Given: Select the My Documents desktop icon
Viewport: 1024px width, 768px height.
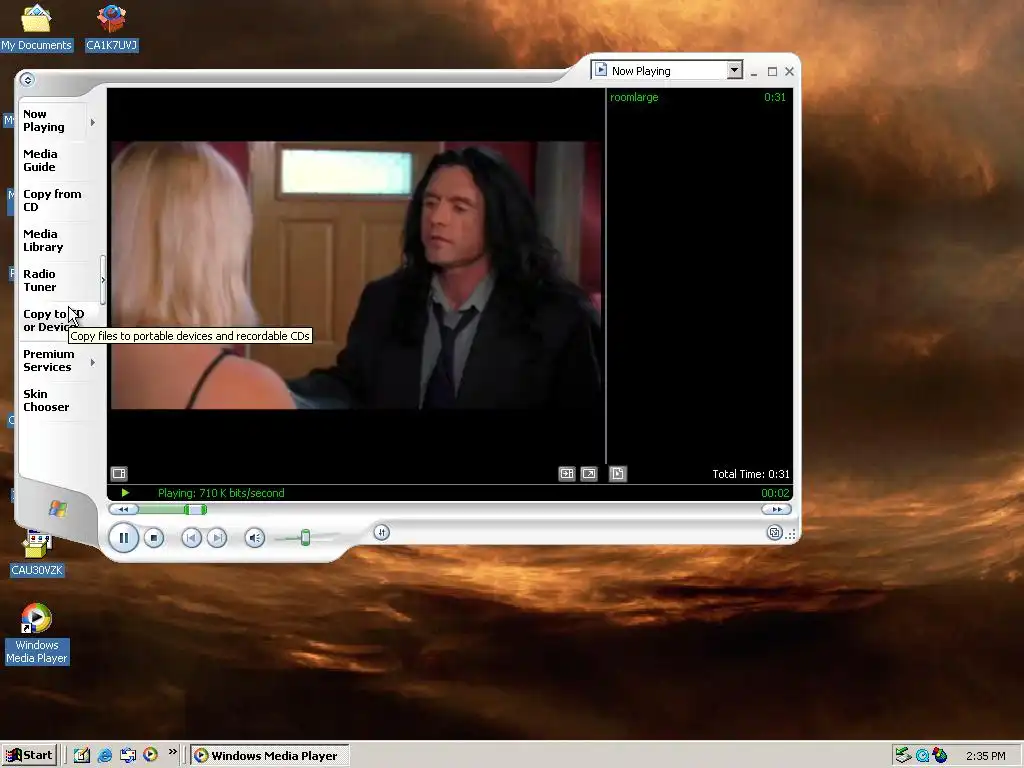Looking at the screenshot, I should [36, 27].
